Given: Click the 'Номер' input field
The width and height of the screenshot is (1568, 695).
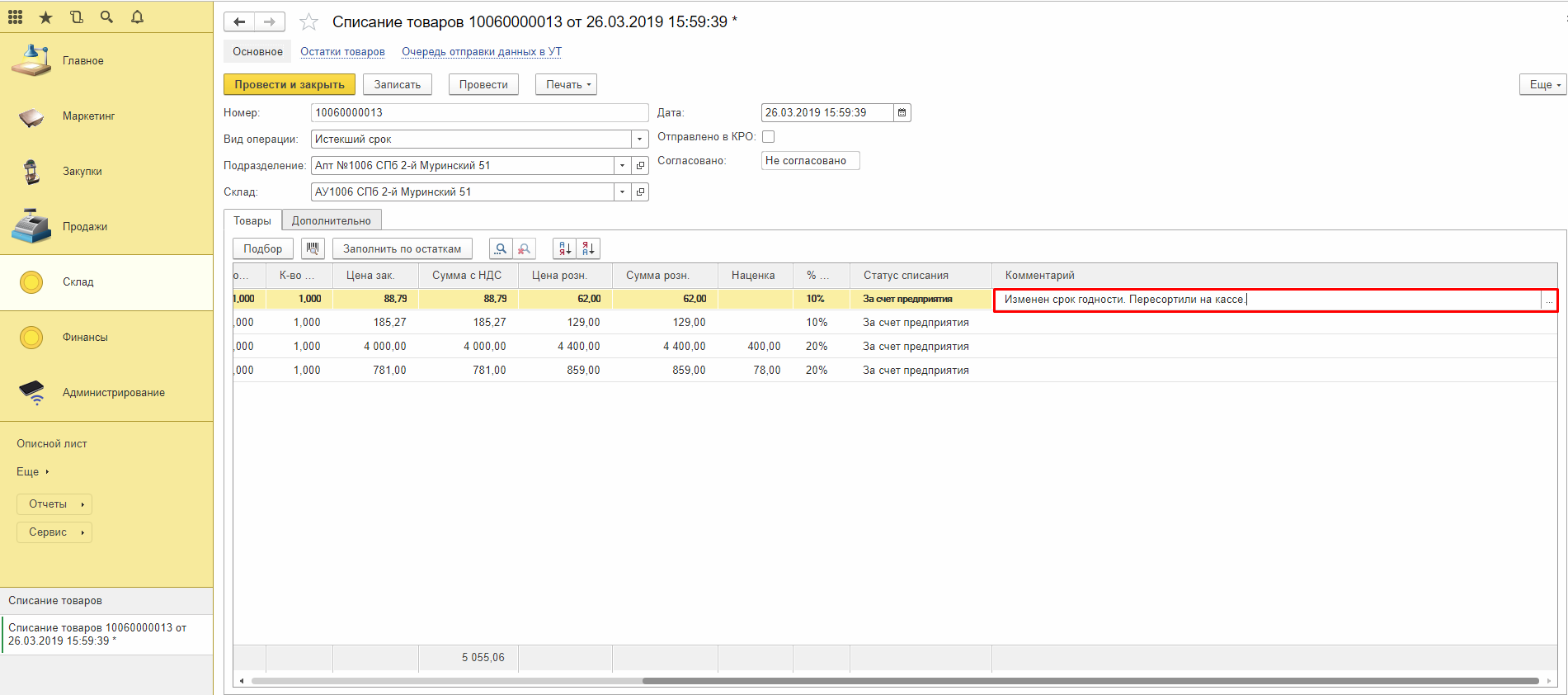Looking at the screenshot, I should (478, 113).
